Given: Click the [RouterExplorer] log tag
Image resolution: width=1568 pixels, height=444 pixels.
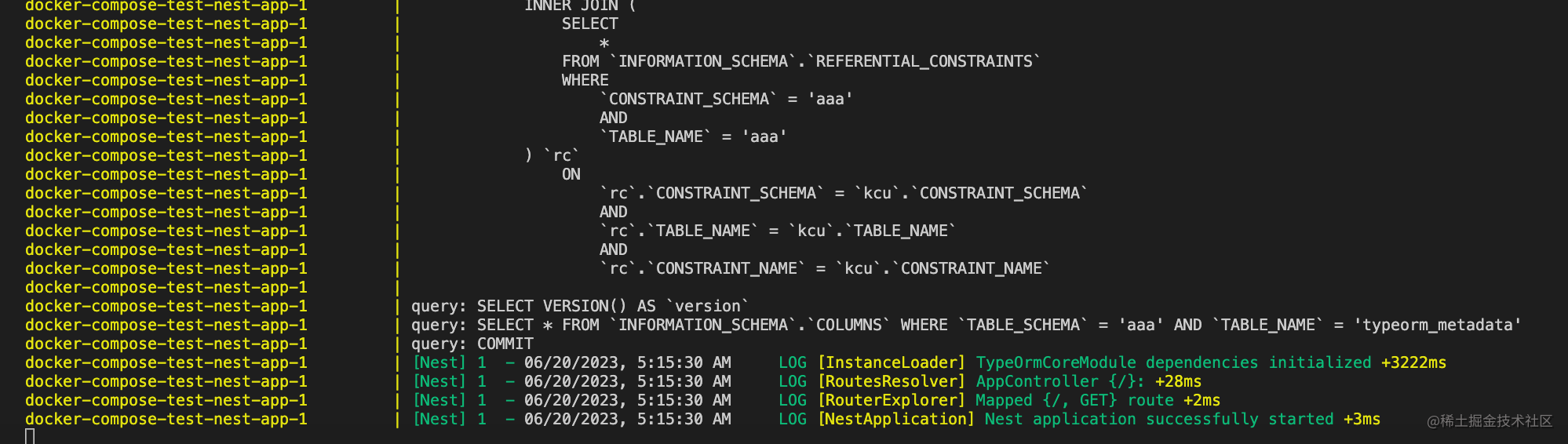Looking at the screenshot, I should point(891,400).
